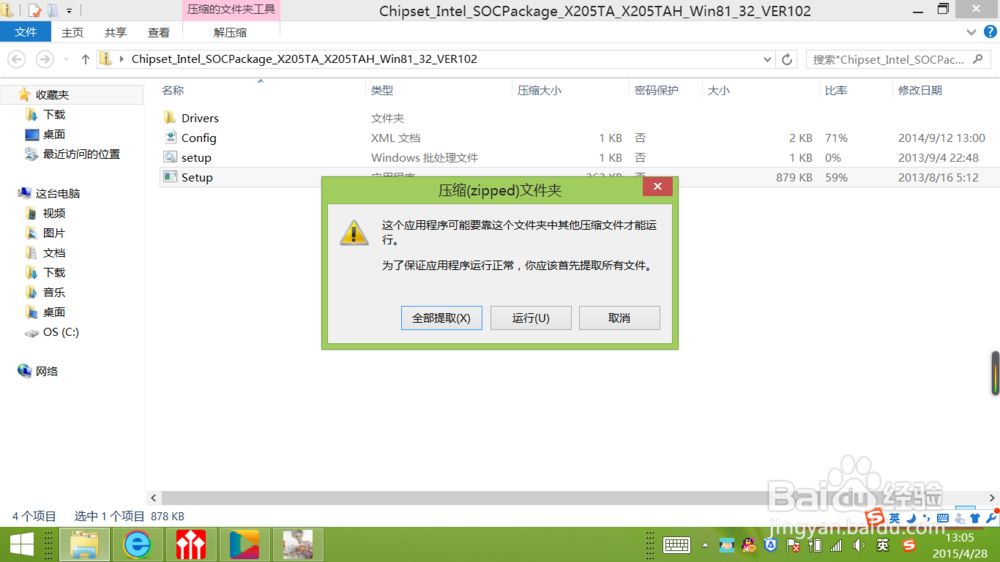Viewport: 1000px width, 562px height.
Task: Show hidden tray icons arrow
Action: point(705,545)
